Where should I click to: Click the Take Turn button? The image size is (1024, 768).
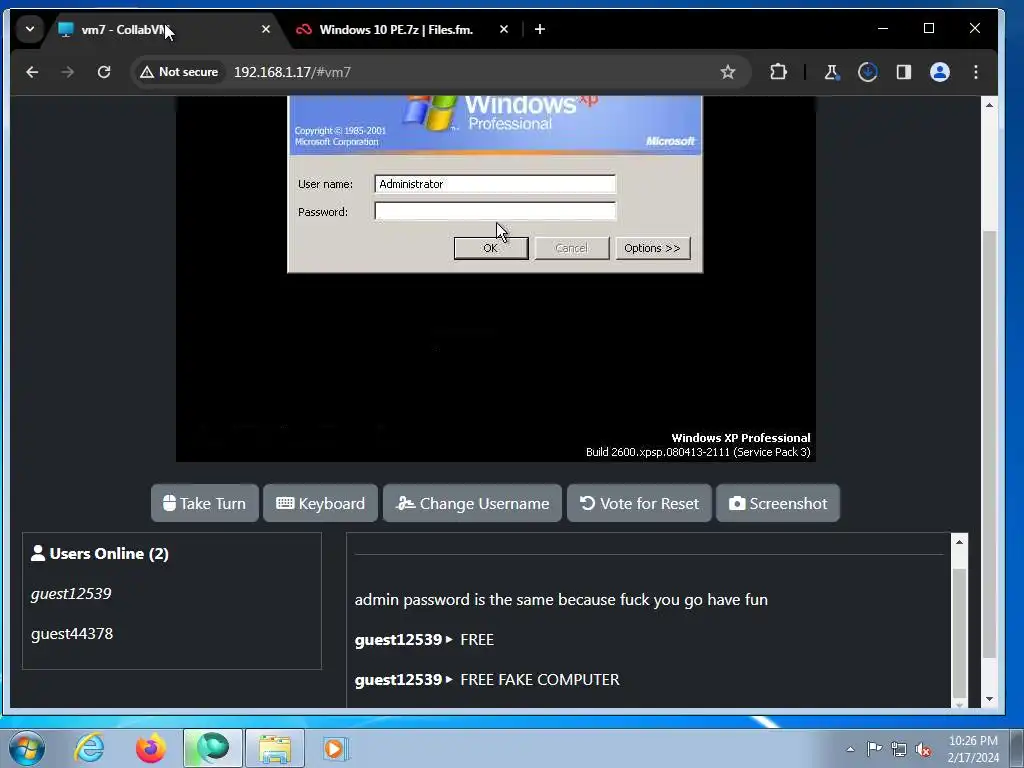pyautogui.click(x=205, y=503)
